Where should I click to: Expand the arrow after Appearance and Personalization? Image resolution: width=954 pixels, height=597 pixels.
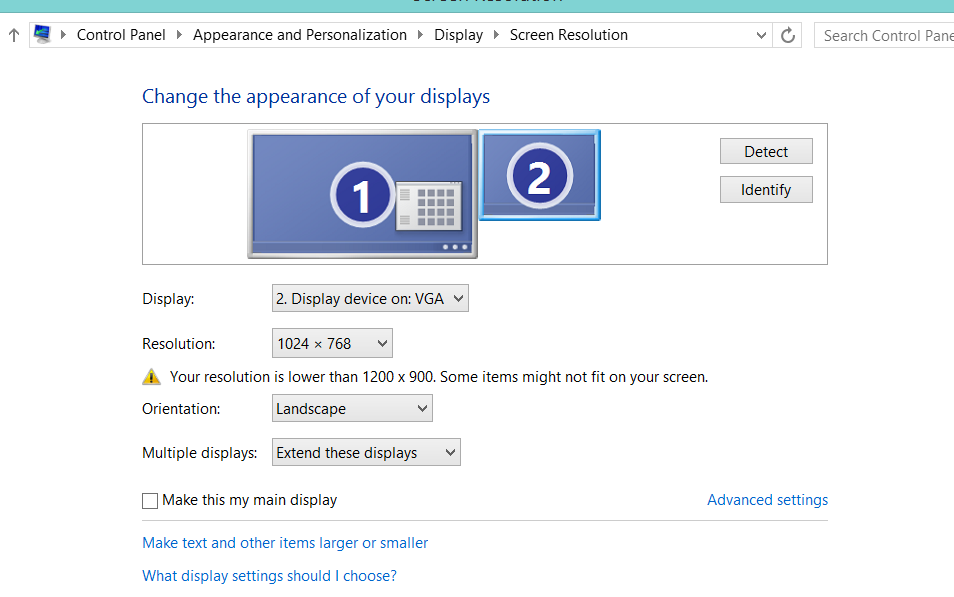click(x=420, y=35)
